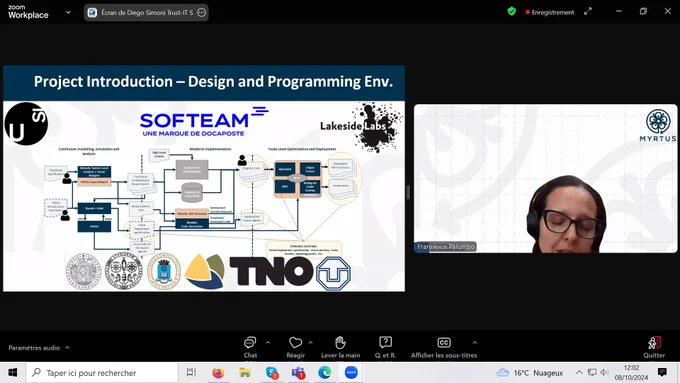Open the Zoom Workplace dropdown chevron
The image size is (680, 383).
pos(68,12)
